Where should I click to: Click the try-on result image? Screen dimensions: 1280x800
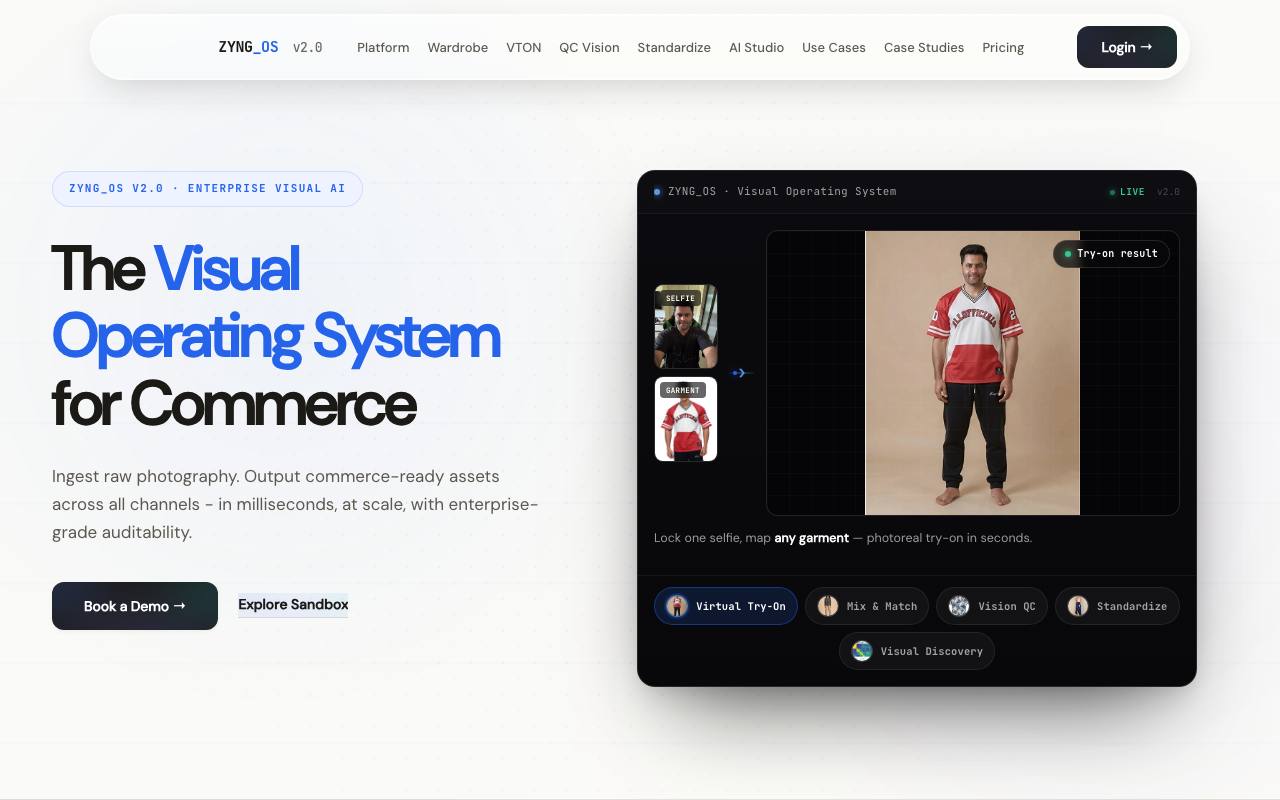972,373
